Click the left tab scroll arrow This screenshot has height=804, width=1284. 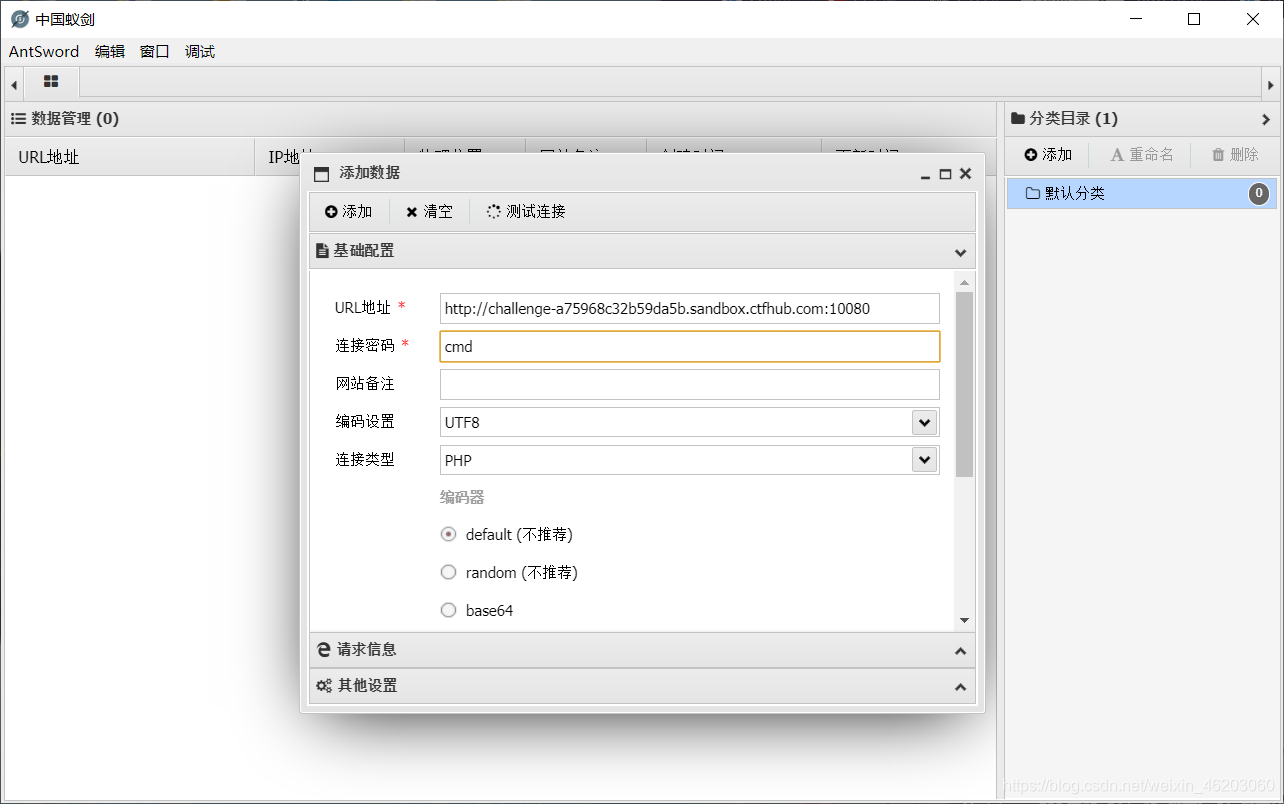click(14, 85)
